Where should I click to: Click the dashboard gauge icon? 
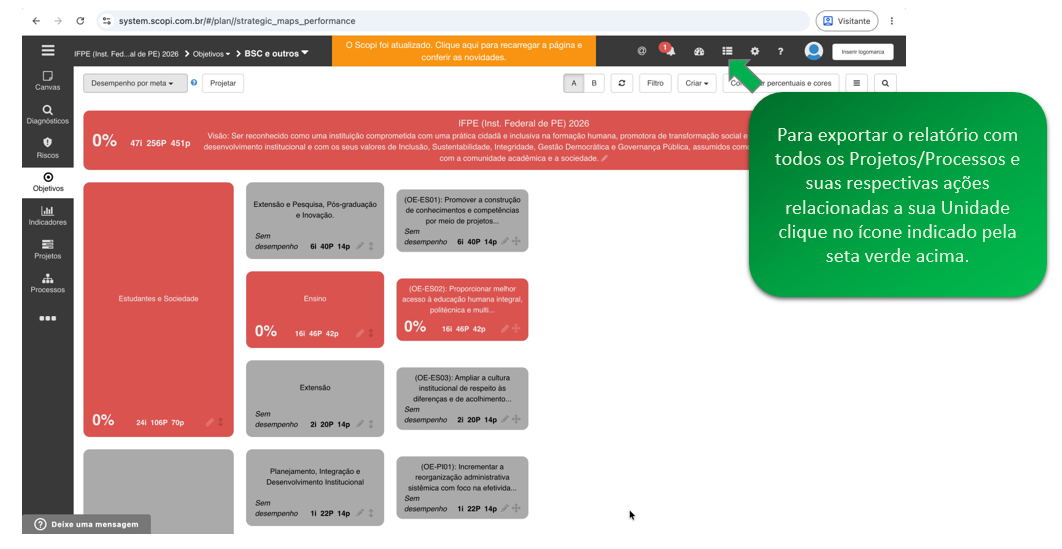click(x=699, y=51)
